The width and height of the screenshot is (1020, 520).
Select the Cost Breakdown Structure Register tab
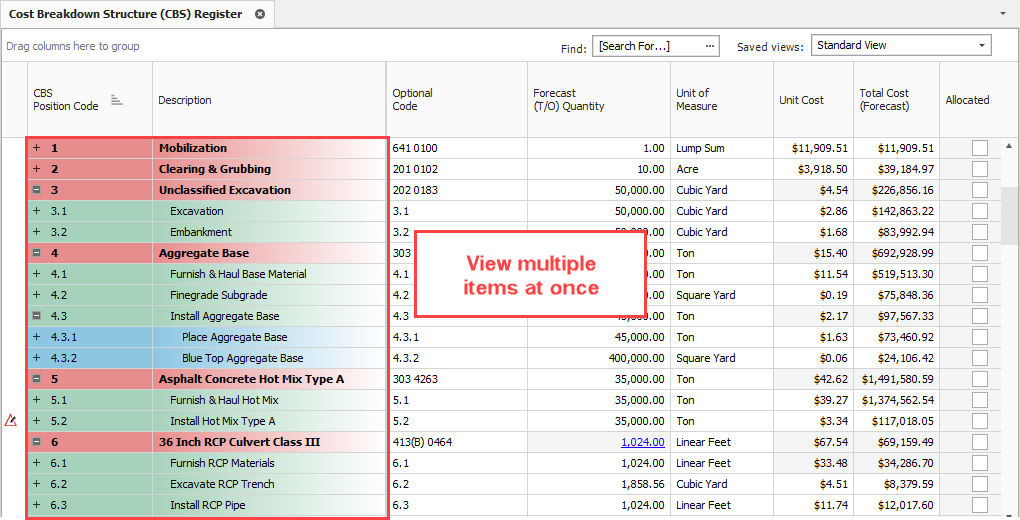tap(125, 14)
